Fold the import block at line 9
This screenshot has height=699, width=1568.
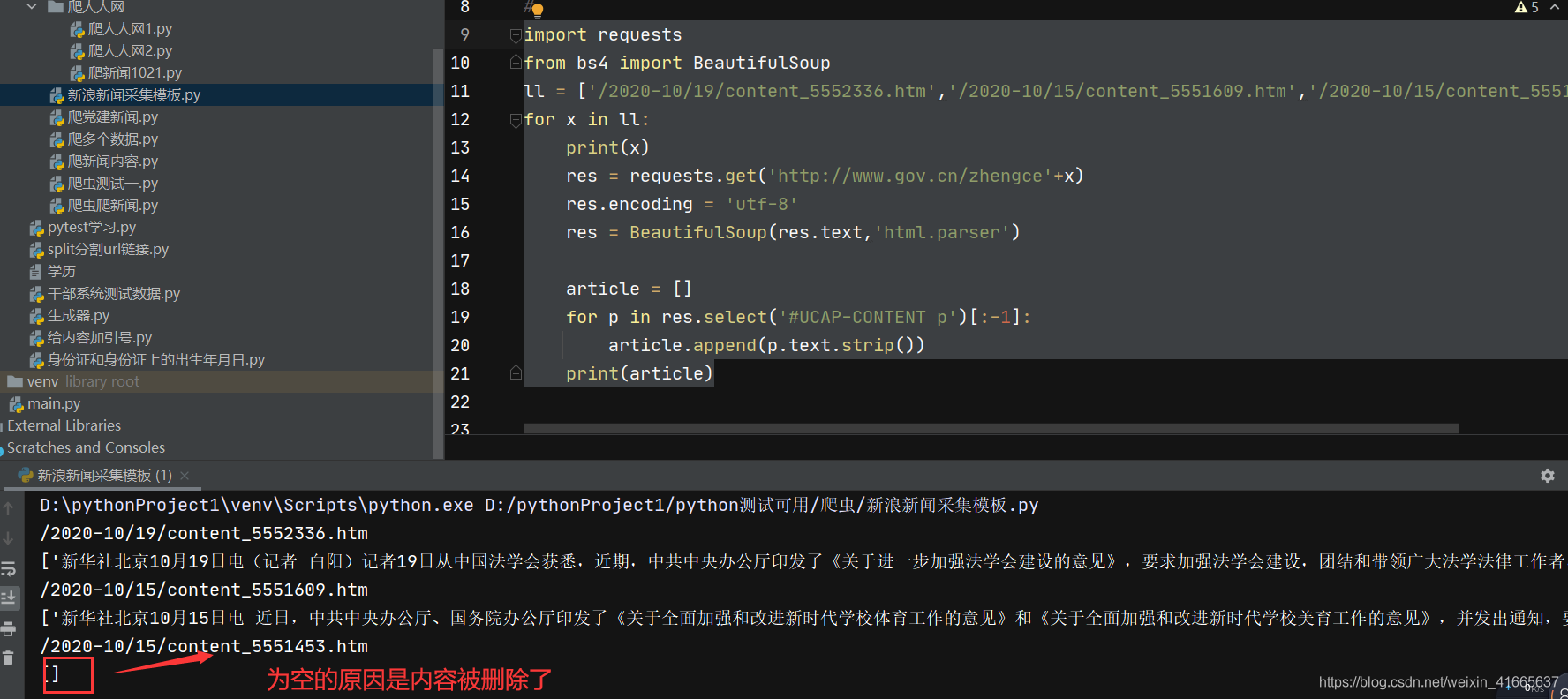(x=516, y=35)
